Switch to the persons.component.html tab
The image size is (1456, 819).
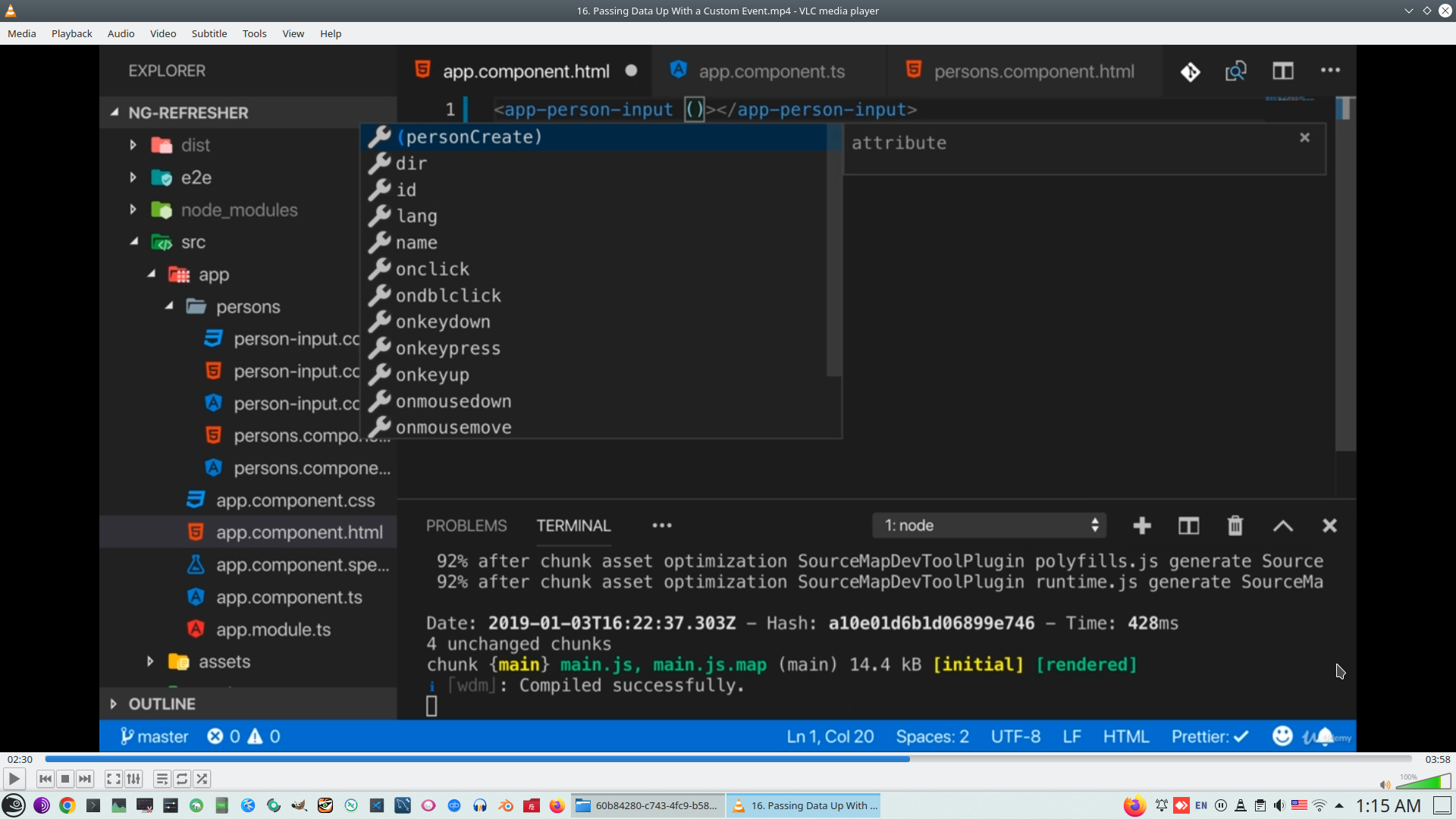[1034, 71]
